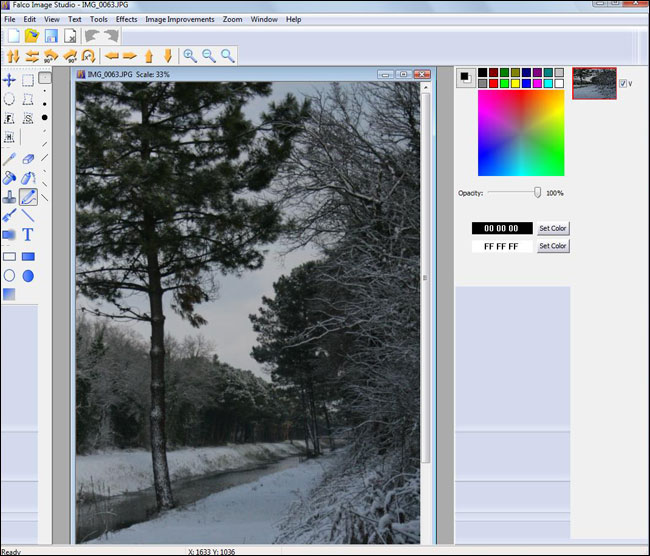Click the Open file folder icon

pyautogui.click(x=31, y=36)
